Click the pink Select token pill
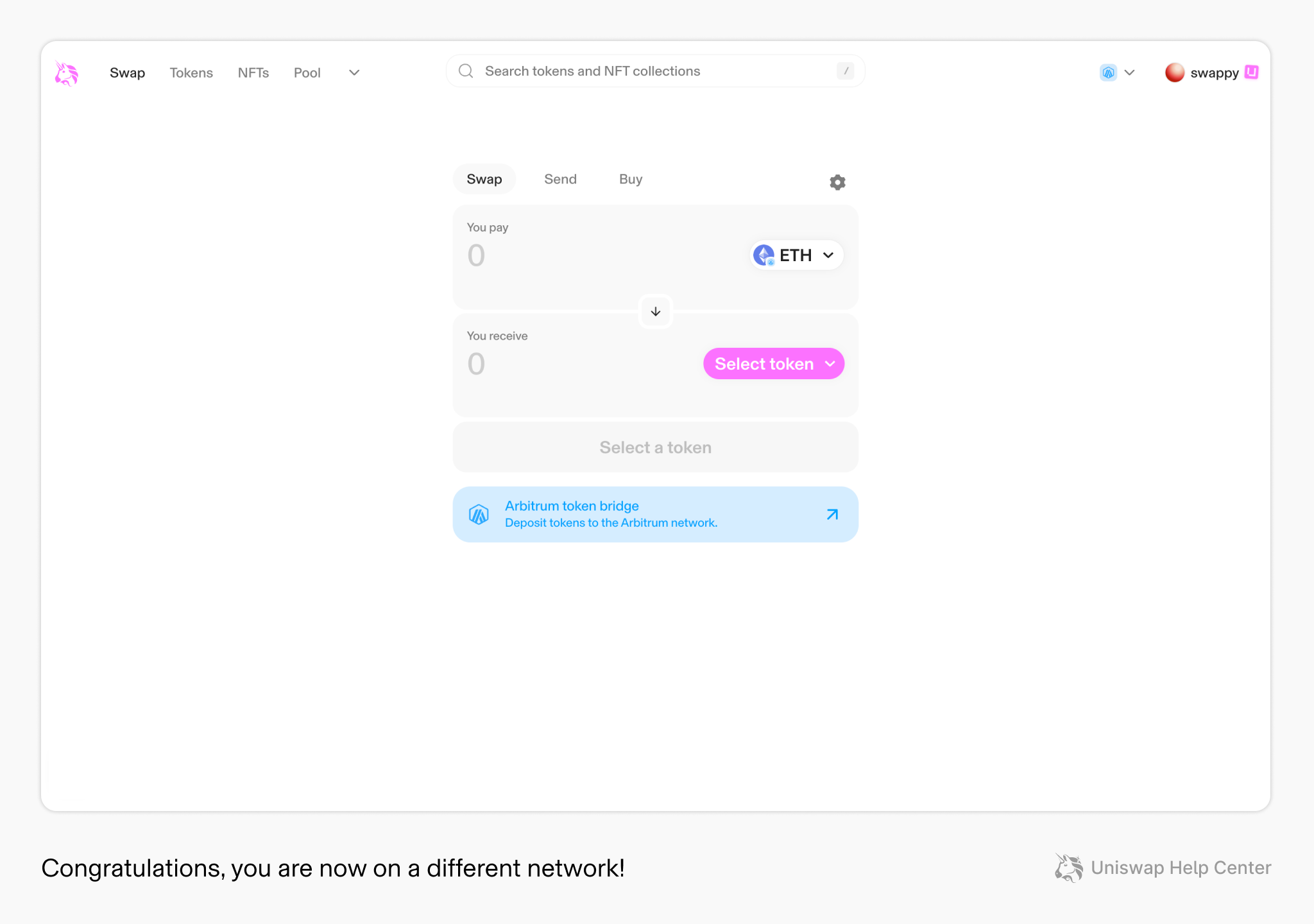Screen dimensions: 1314x924 coord(773,363)
